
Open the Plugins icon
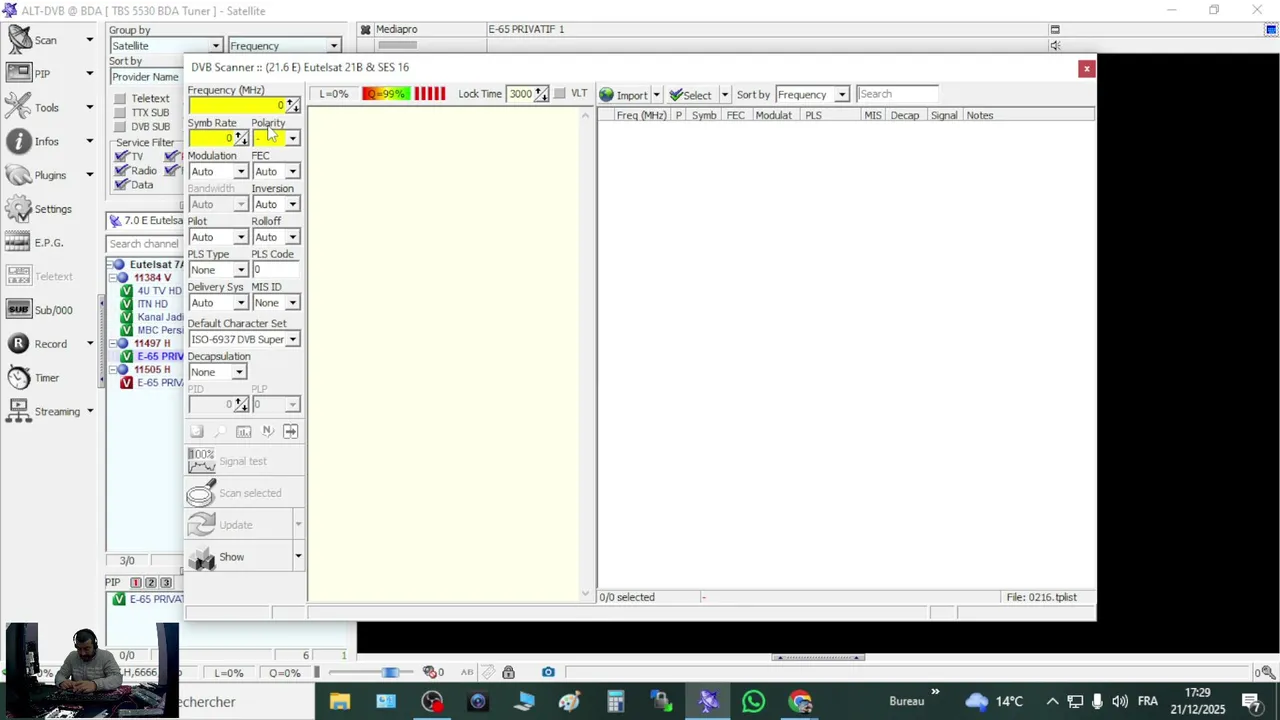19,175
